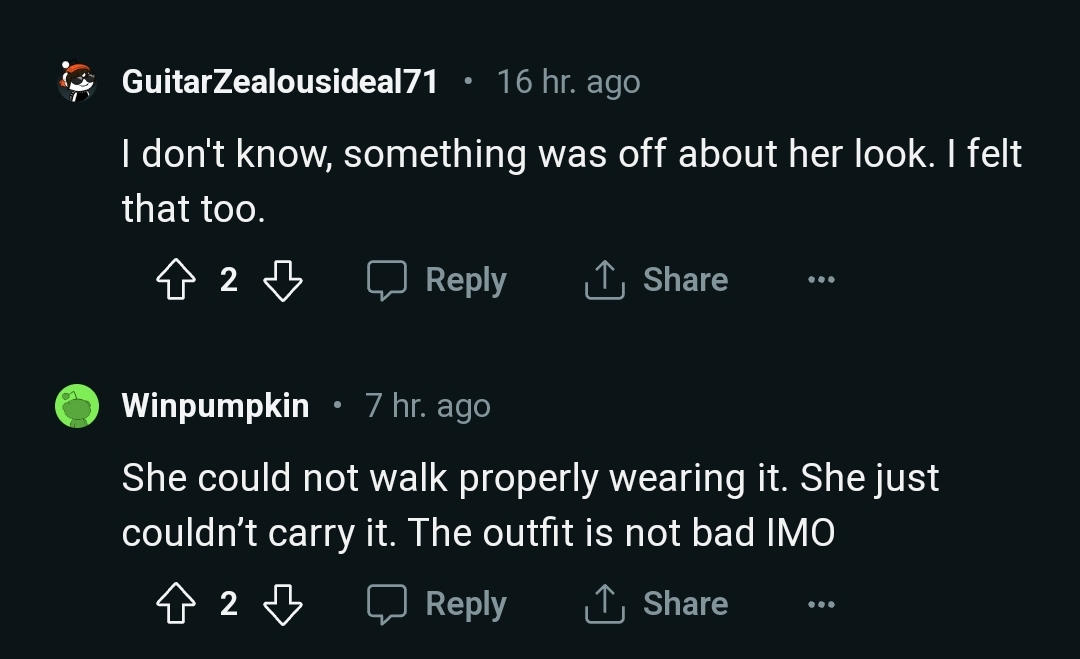Open more options for GuitarZealousideal71's comment
Screen dimensions: 1080x659
pos(821,280)
